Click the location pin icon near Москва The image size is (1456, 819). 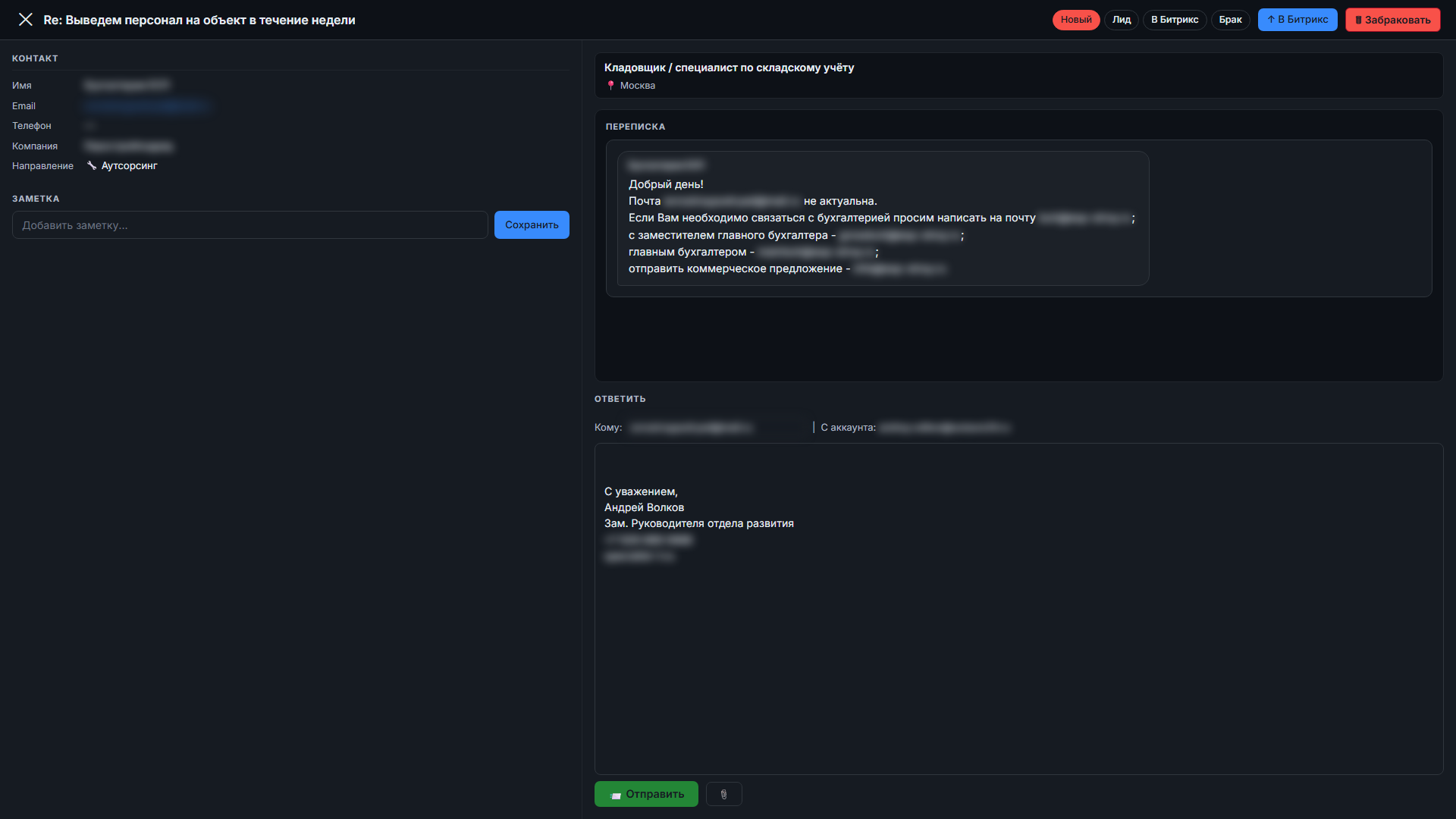click(x=610, y=86)
